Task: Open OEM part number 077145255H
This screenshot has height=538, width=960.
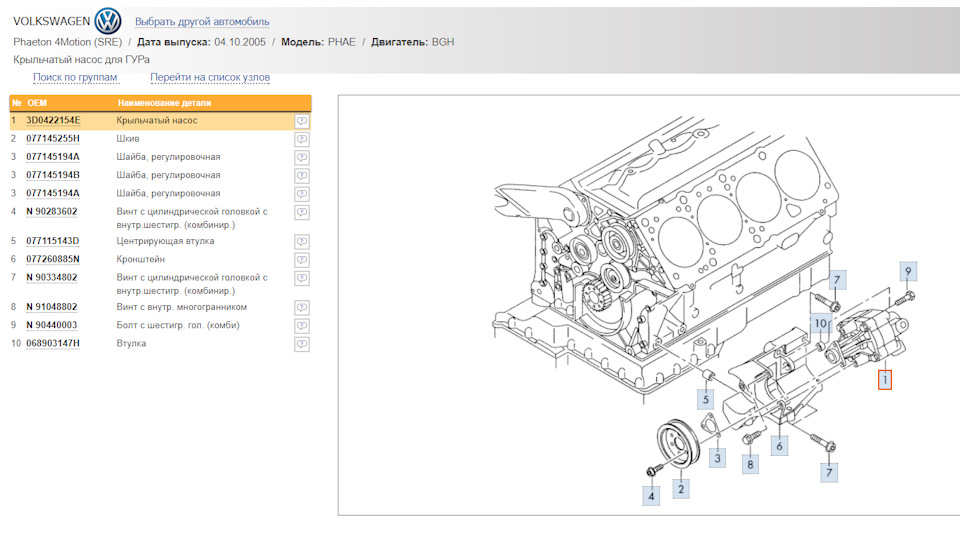Action: click(53, 139)
